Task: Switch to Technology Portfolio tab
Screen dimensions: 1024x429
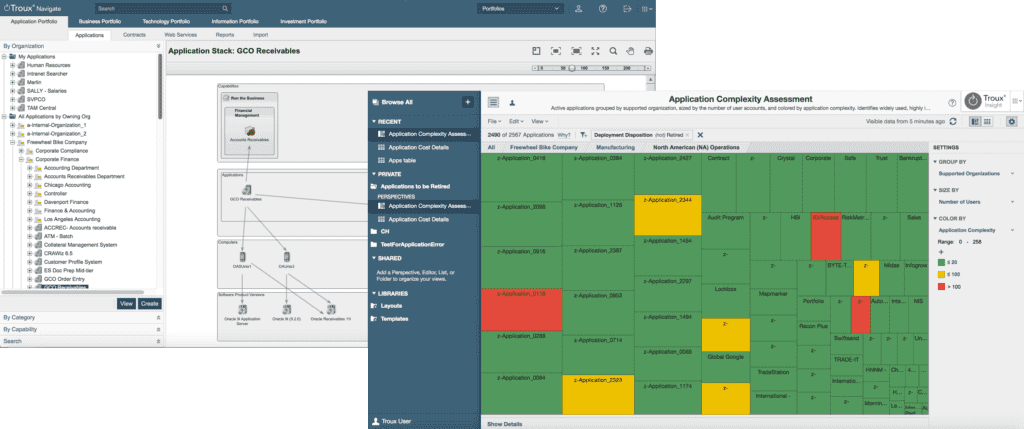Action: tap(166, 22)
